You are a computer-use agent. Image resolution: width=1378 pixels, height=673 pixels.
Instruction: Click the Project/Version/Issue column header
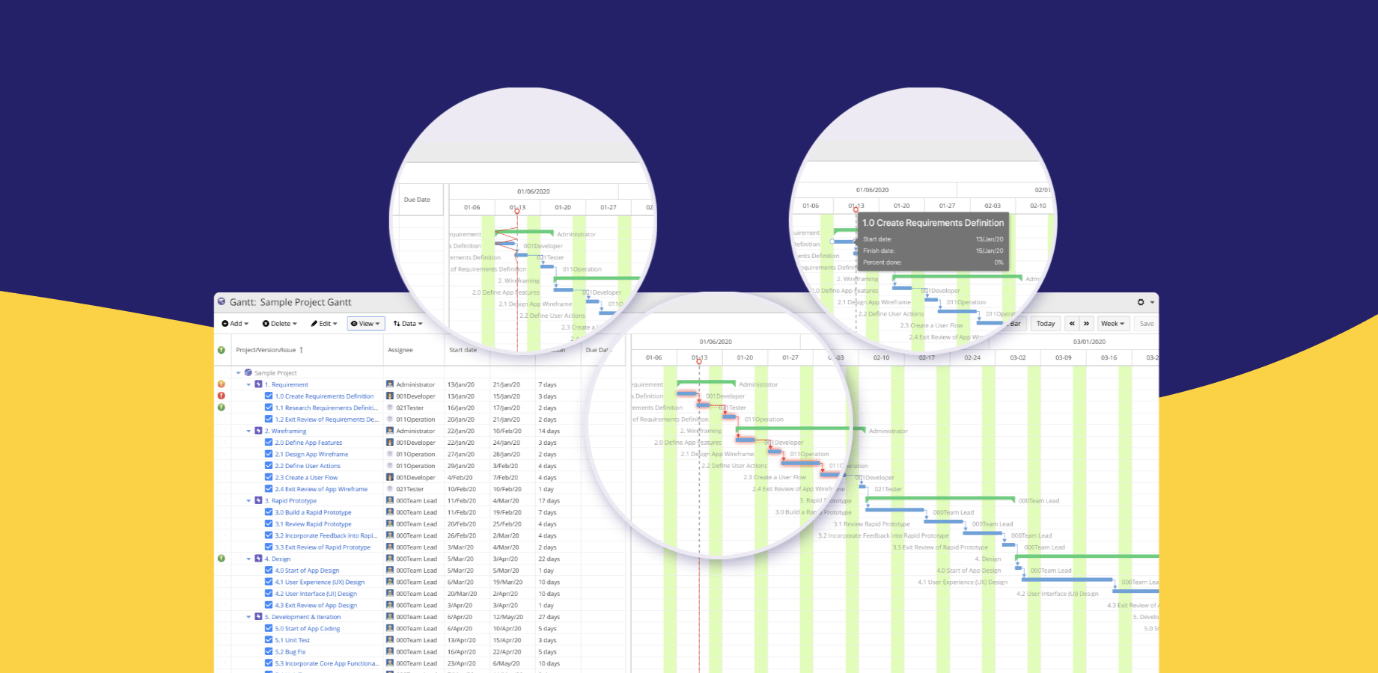[x=267, y=350]
